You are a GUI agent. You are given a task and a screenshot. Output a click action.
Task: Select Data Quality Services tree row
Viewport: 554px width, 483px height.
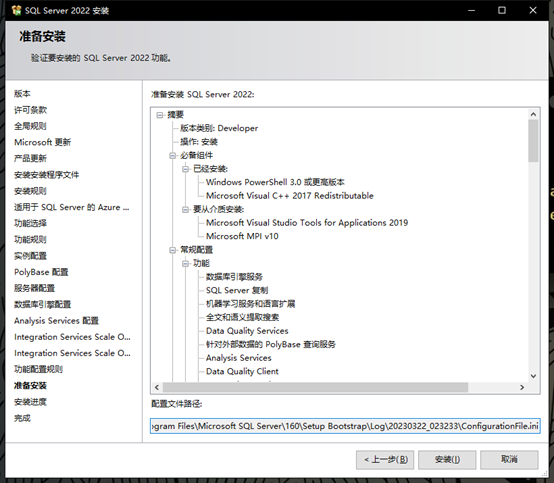pyautogui.click(x=247, y=331)
